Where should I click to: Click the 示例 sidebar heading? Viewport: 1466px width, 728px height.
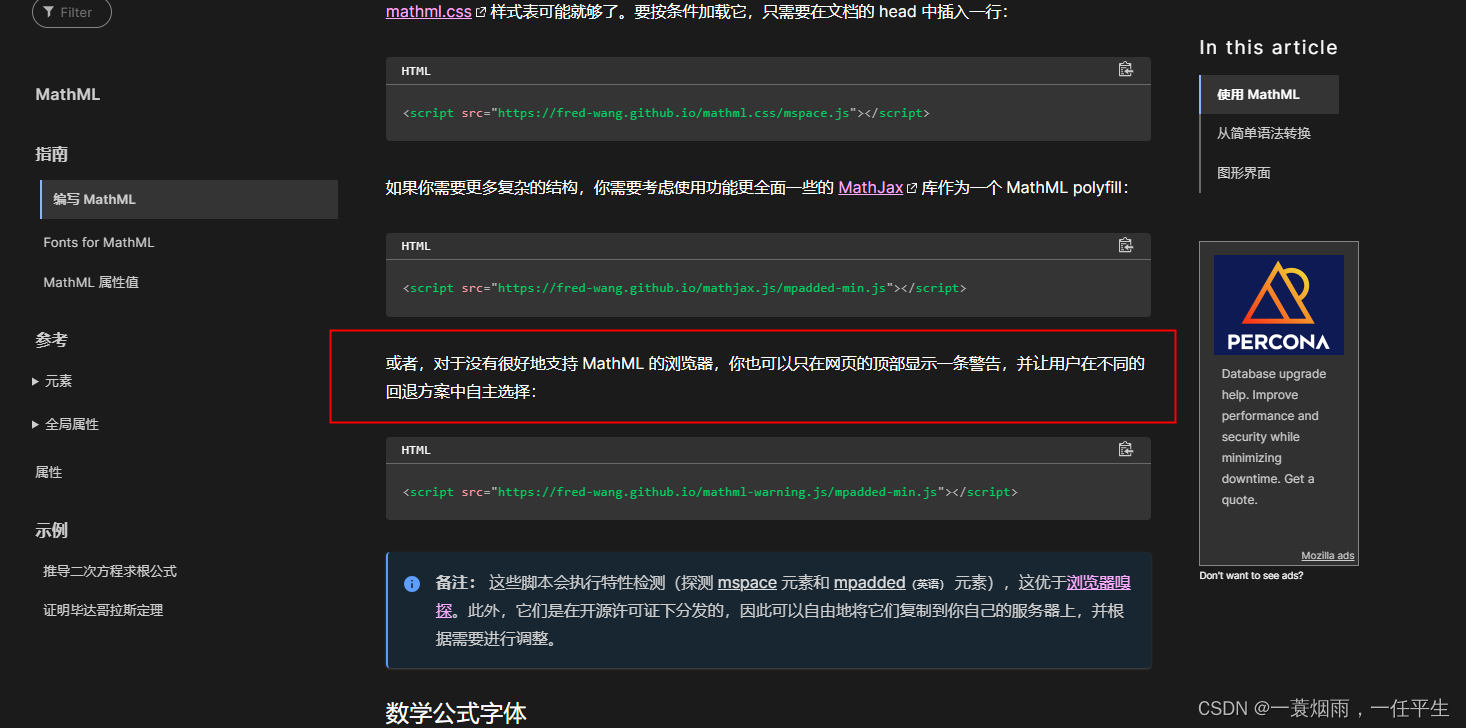[52, 531]
